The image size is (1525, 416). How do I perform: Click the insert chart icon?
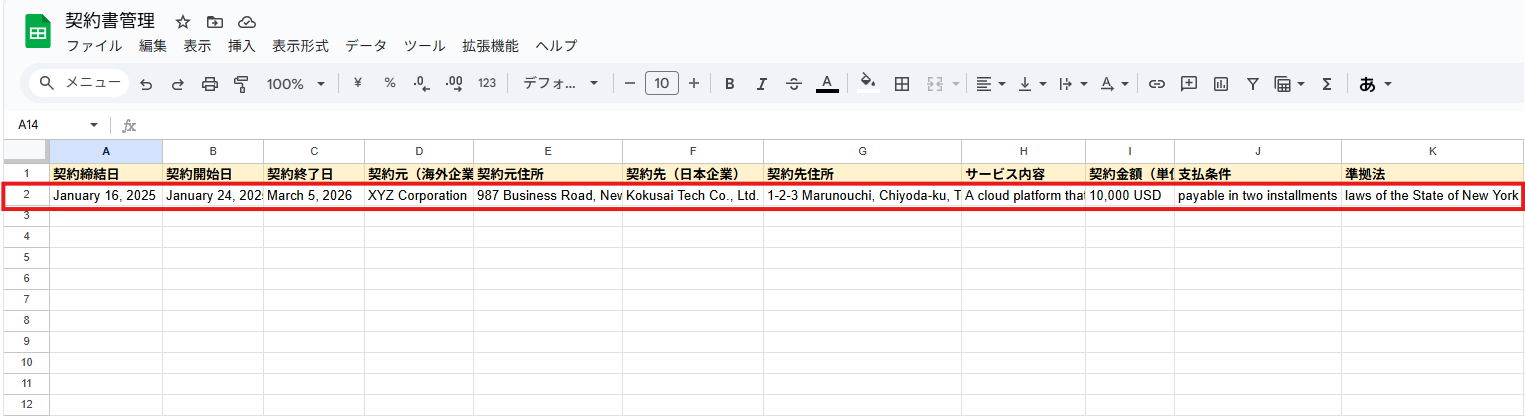tap(1220, 84)
